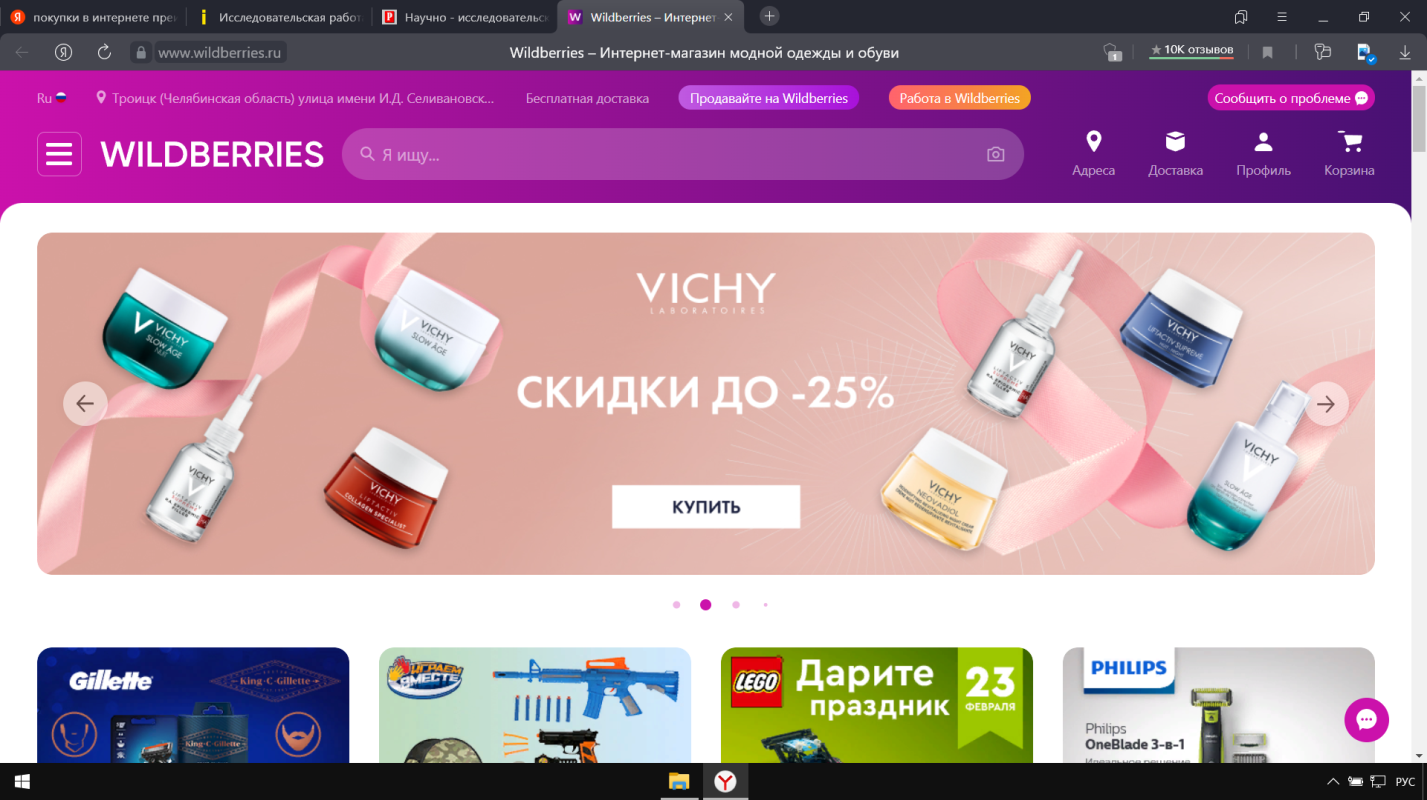1427x800 pixels.
Task: Select the fourth carousel dot indicator
Action: (765, 605)
